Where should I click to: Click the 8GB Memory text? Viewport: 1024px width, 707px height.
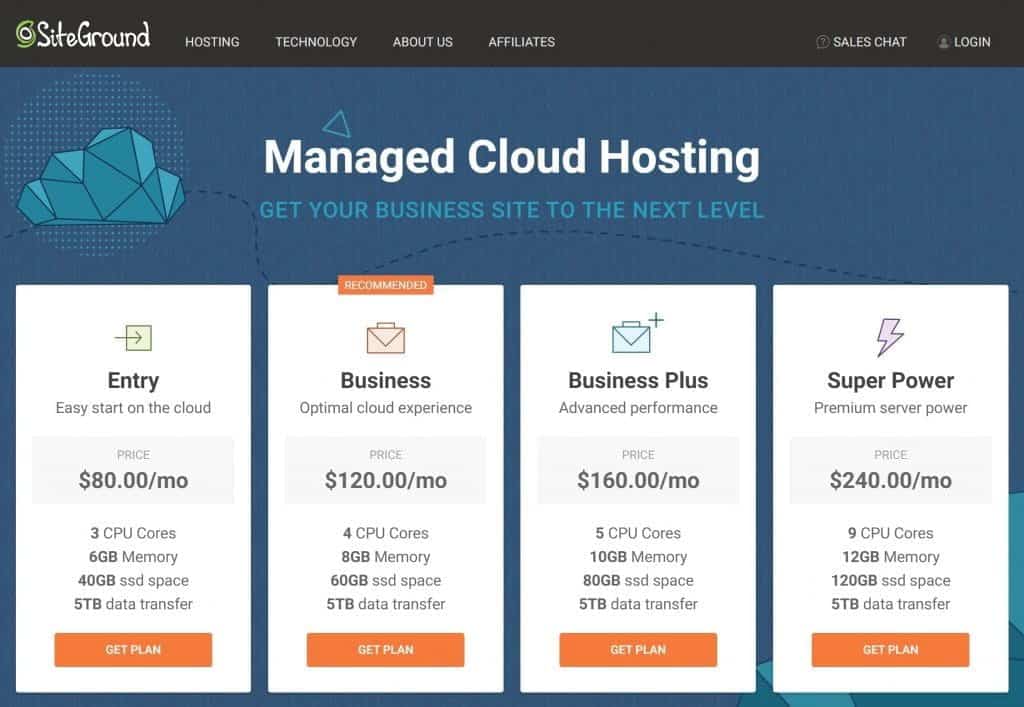tap(385, 557)
